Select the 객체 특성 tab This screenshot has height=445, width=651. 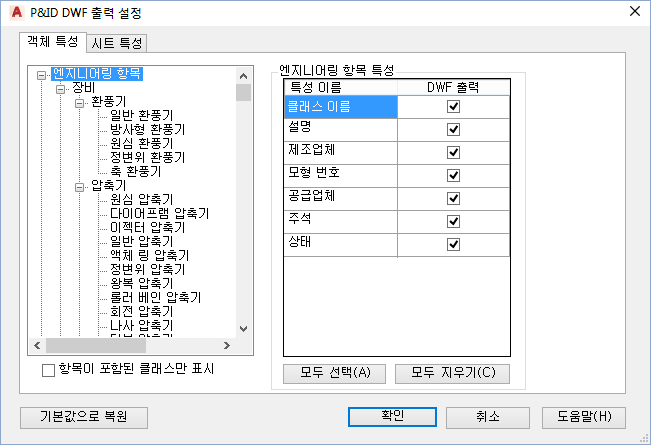point(53,42)
